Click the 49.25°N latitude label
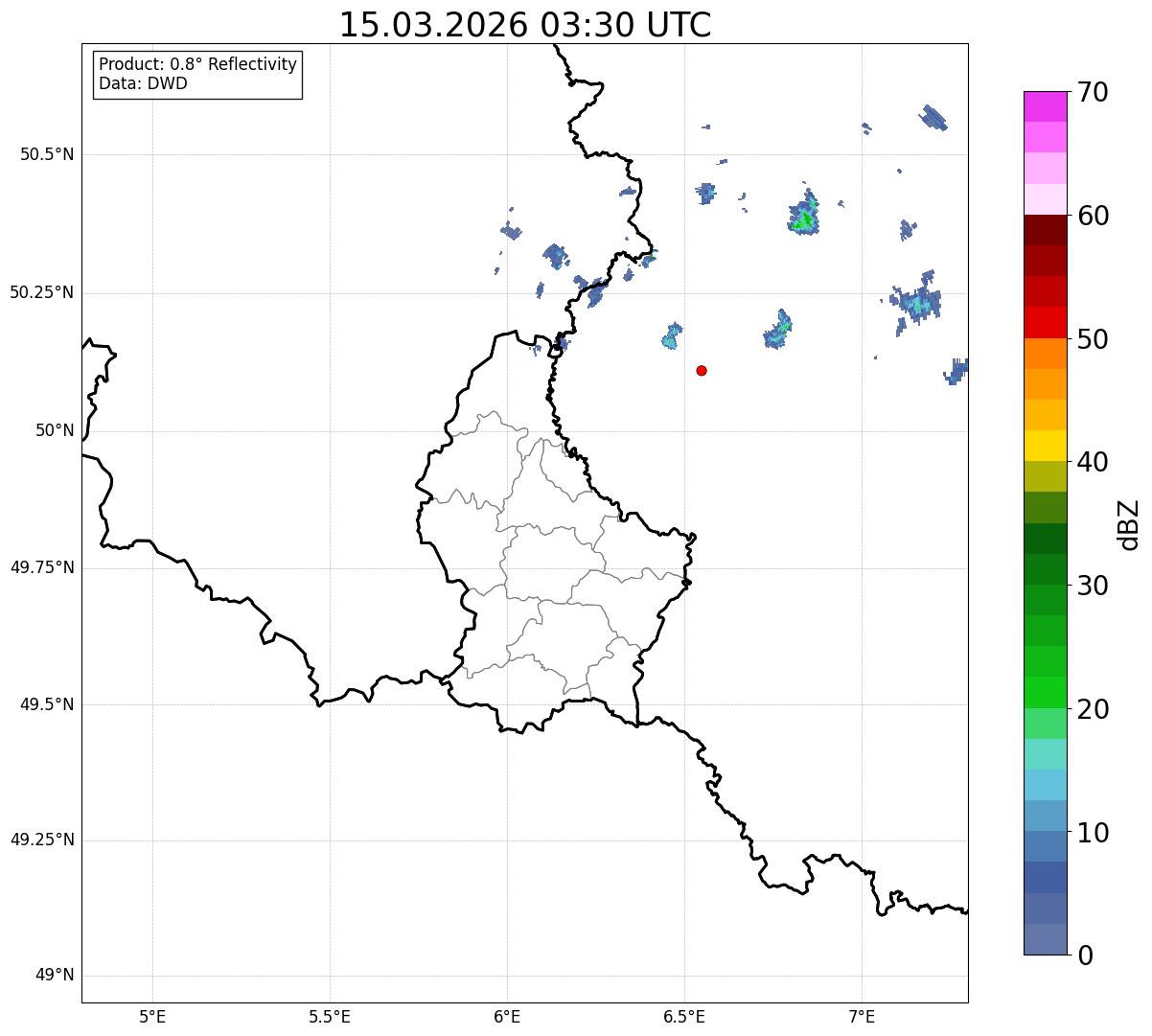This screenshot has height=1036, width=1152. [x=42, y=840]
